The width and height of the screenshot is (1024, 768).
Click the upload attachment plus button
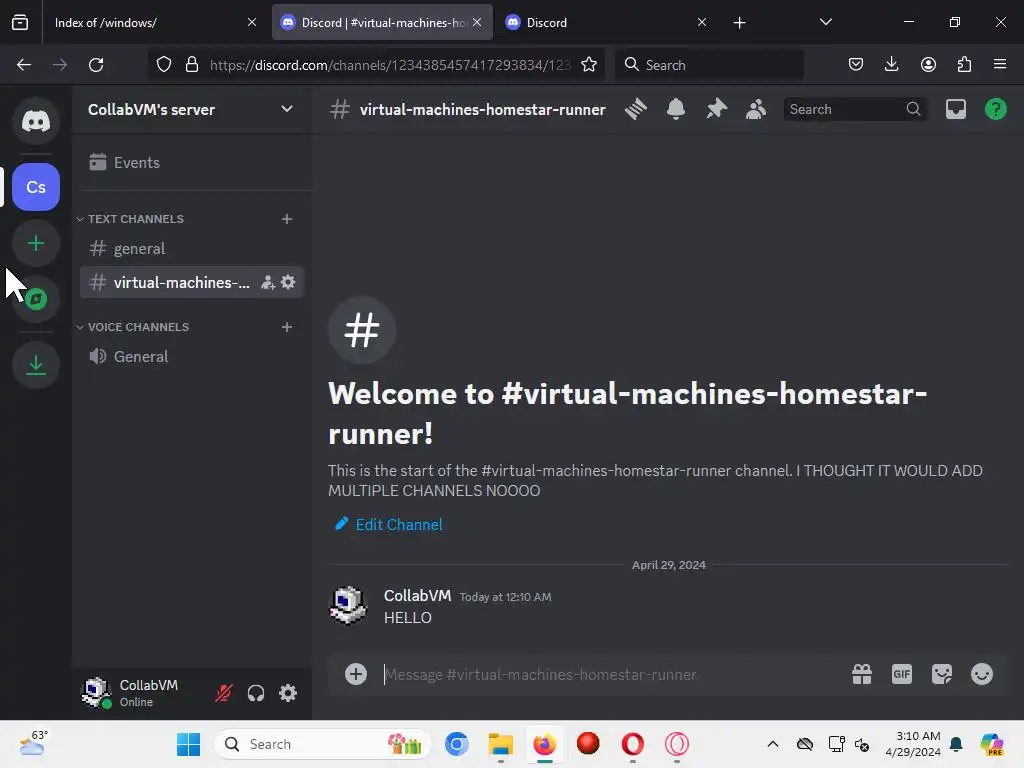356,674
